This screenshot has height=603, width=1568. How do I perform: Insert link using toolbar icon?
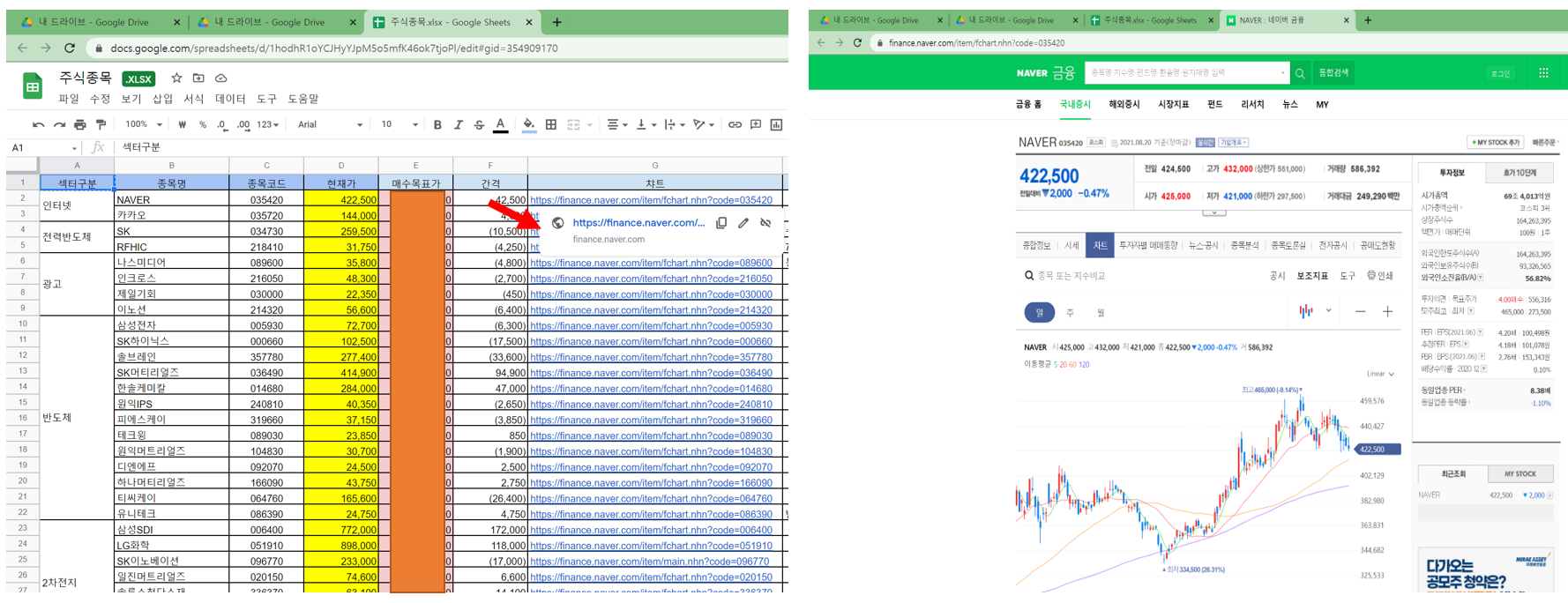735,125
